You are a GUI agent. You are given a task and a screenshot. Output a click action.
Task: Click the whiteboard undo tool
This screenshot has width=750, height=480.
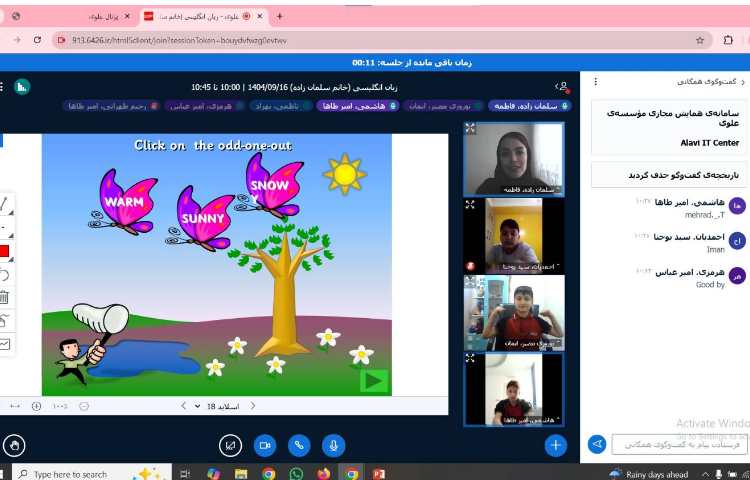point(4,275)
